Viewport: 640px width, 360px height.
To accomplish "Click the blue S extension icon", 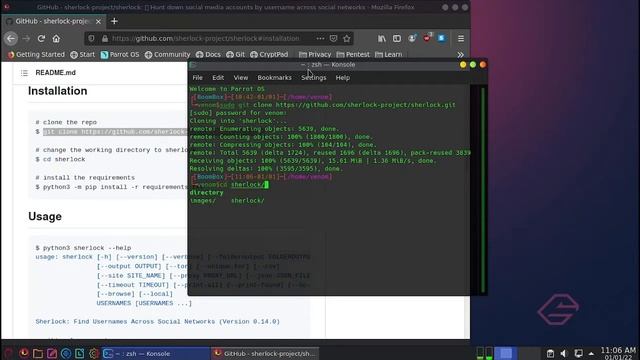I will (x=441, y=38).
